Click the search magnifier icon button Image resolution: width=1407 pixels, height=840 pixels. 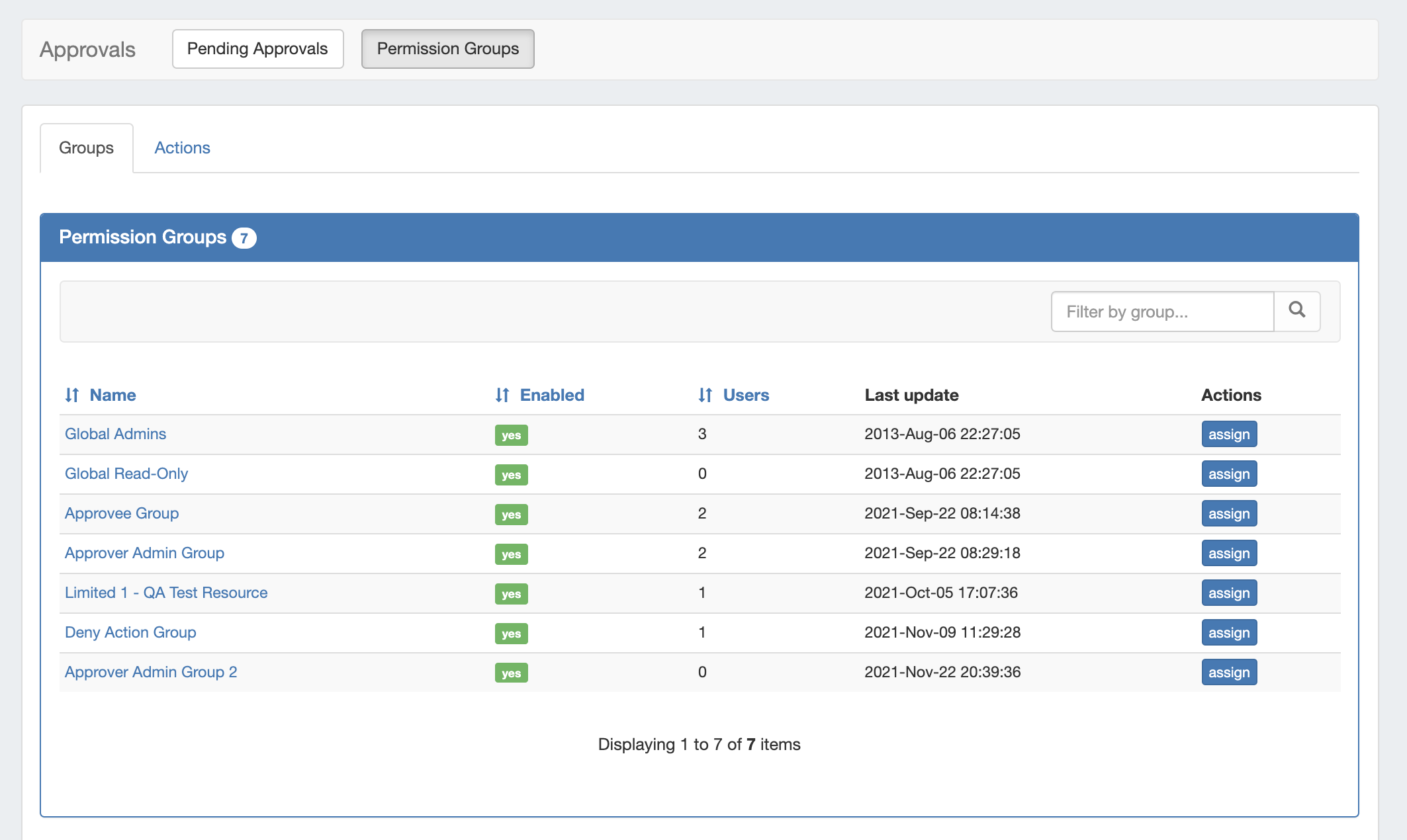tap(1296, 311)
